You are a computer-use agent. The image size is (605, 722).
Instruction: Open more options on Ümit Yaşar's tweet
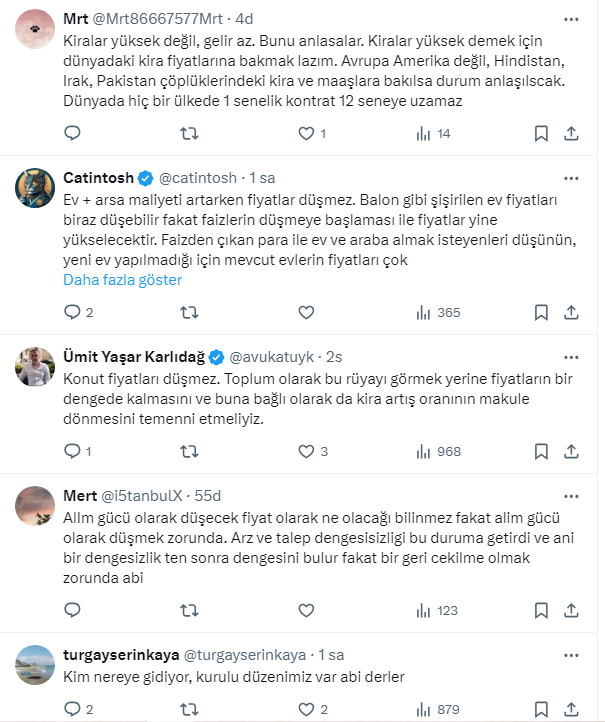pos(571,356)
